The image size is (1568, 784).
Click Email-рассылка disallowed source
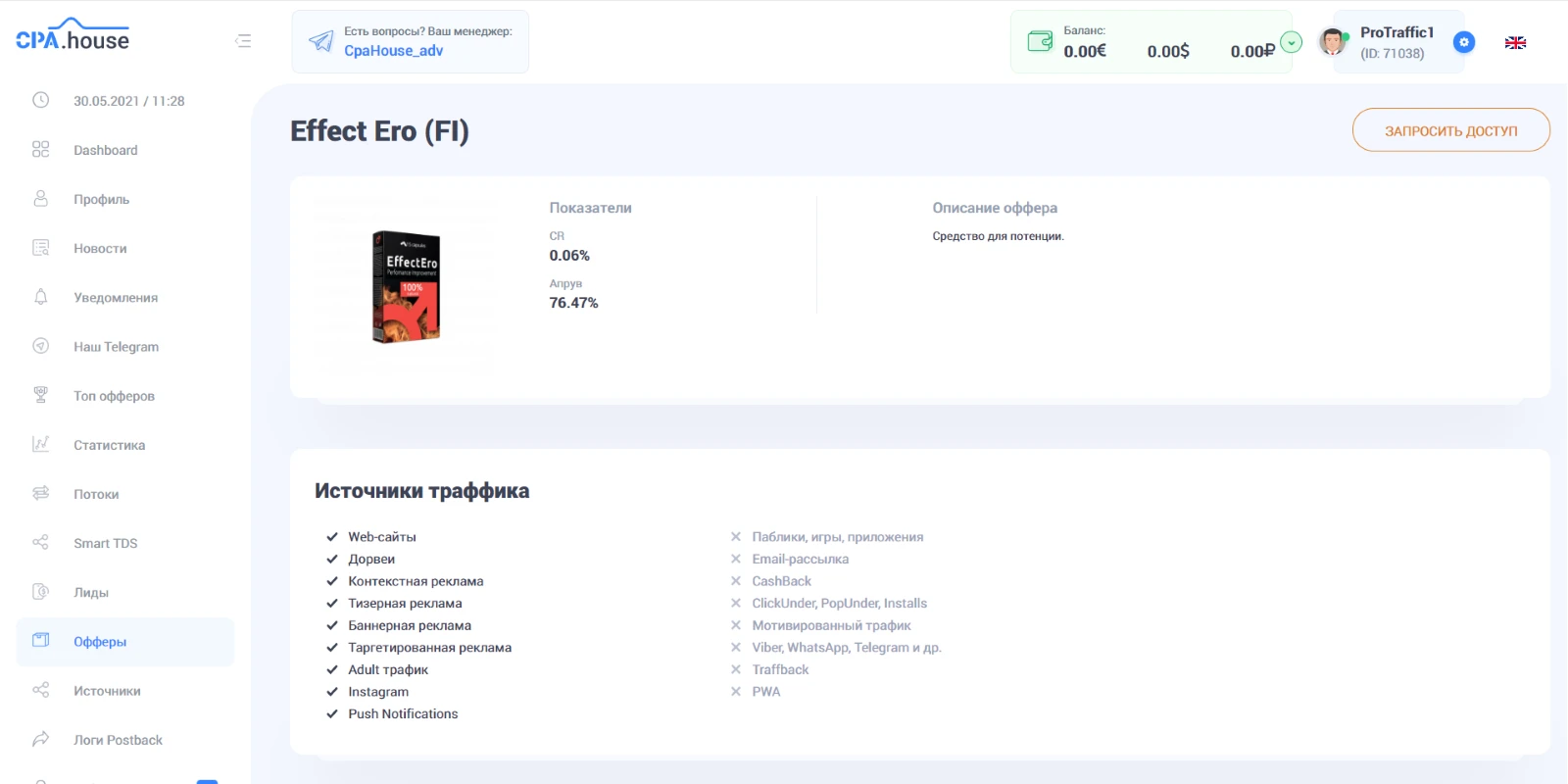click(800, 559)
